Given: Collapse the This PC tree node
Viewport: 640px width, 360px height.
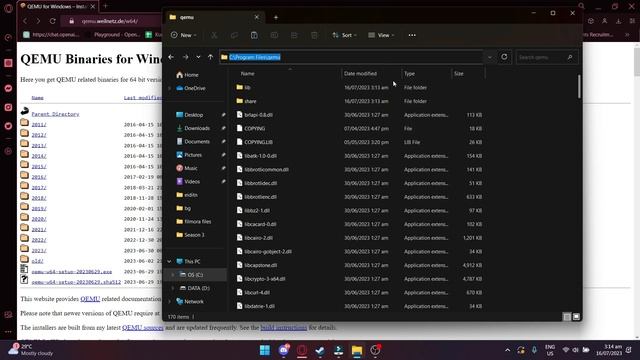Looking at the screenshot, I should coord(169,262).
